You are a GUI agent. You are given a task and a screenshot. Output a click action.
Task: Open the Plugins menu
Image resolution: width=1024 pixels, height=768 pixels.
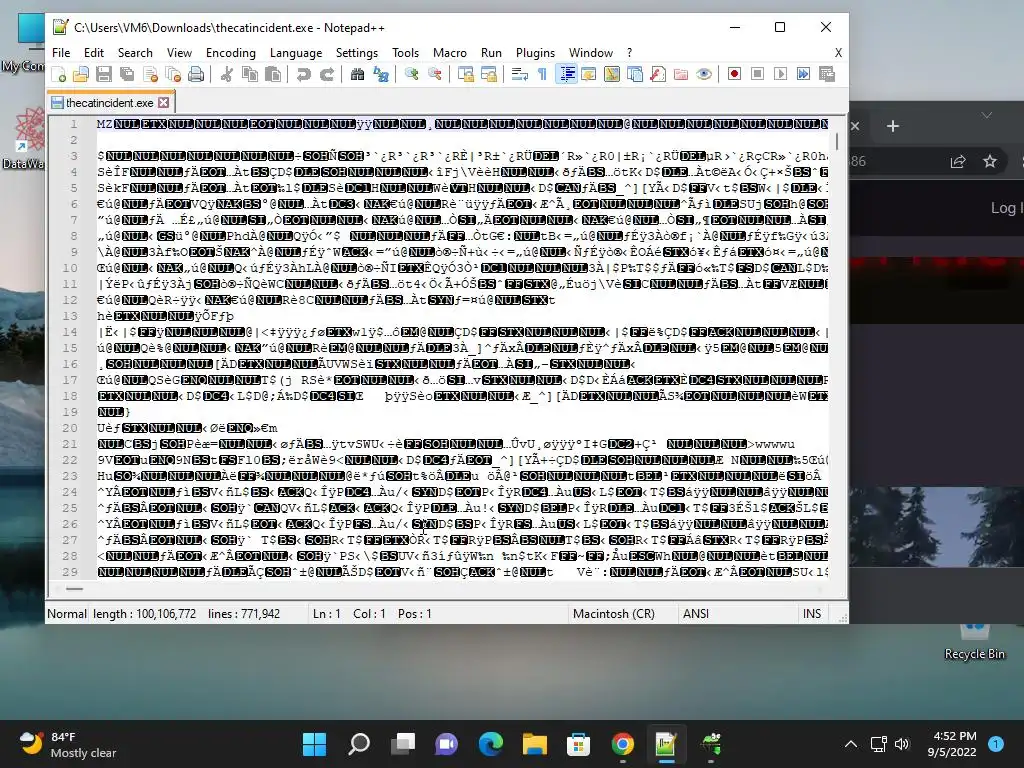(536, 53)
